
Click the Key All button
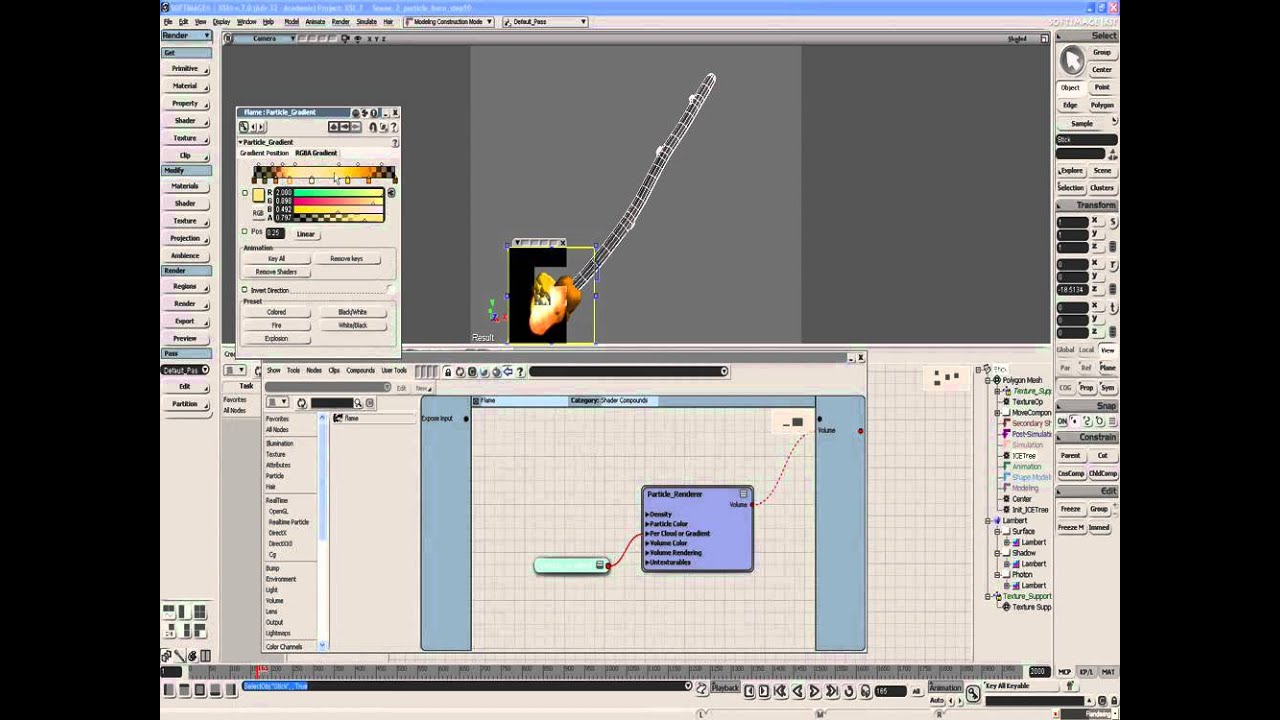click(x=276, y=259)
